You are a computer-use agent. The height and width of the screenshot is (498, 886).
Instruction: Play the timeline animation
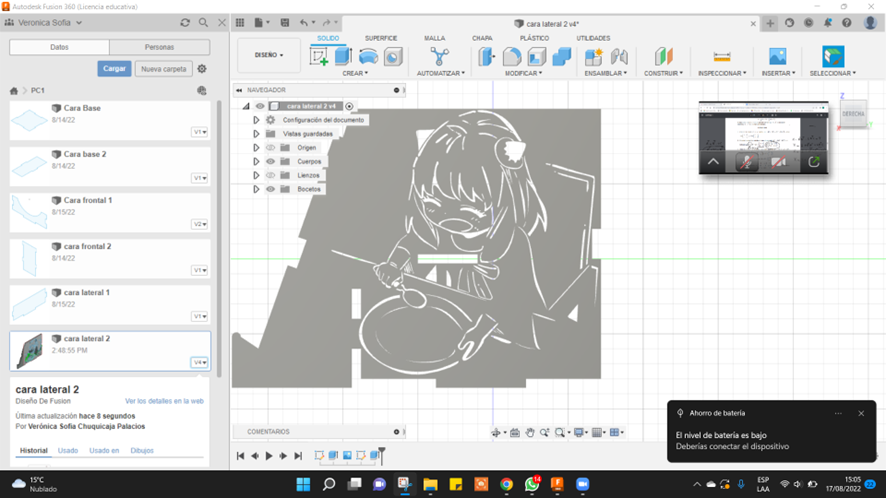coord(269,456)
